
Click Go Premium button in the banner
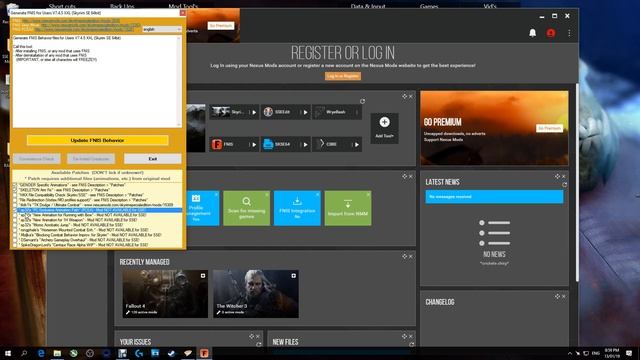[x=549, y=128]
